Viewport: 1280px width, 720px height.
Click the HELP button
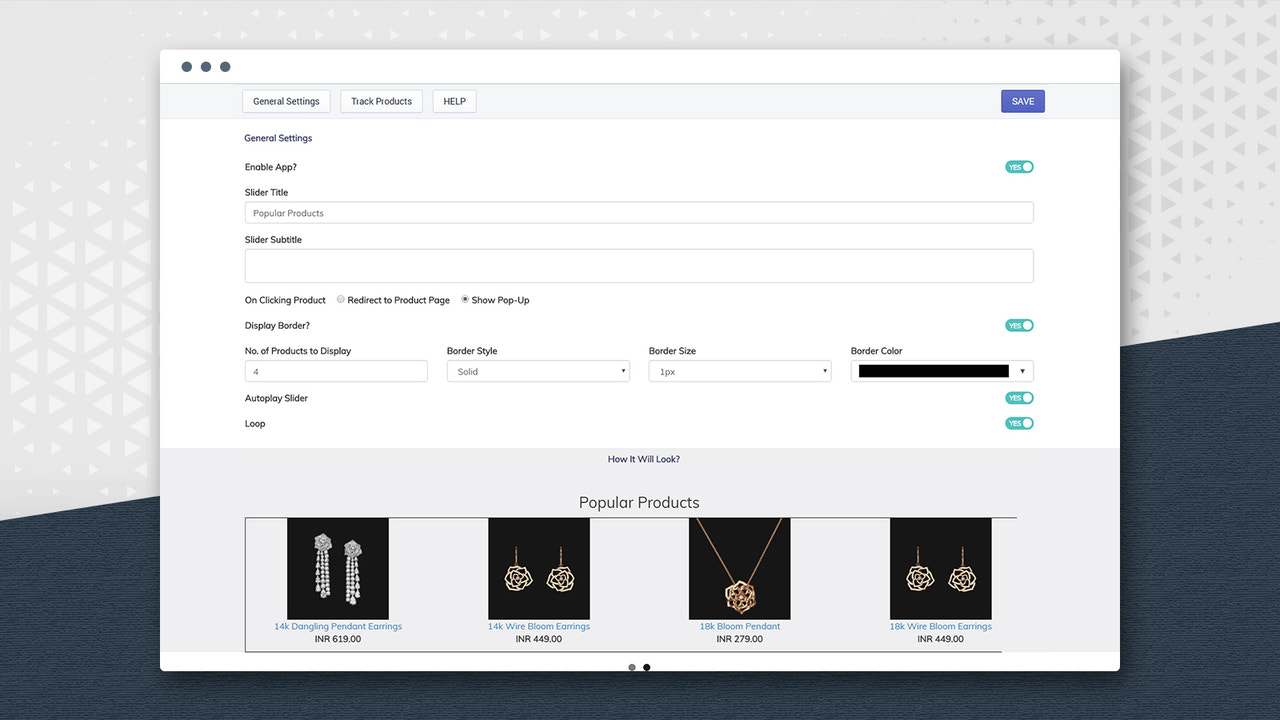pos(454,101)
